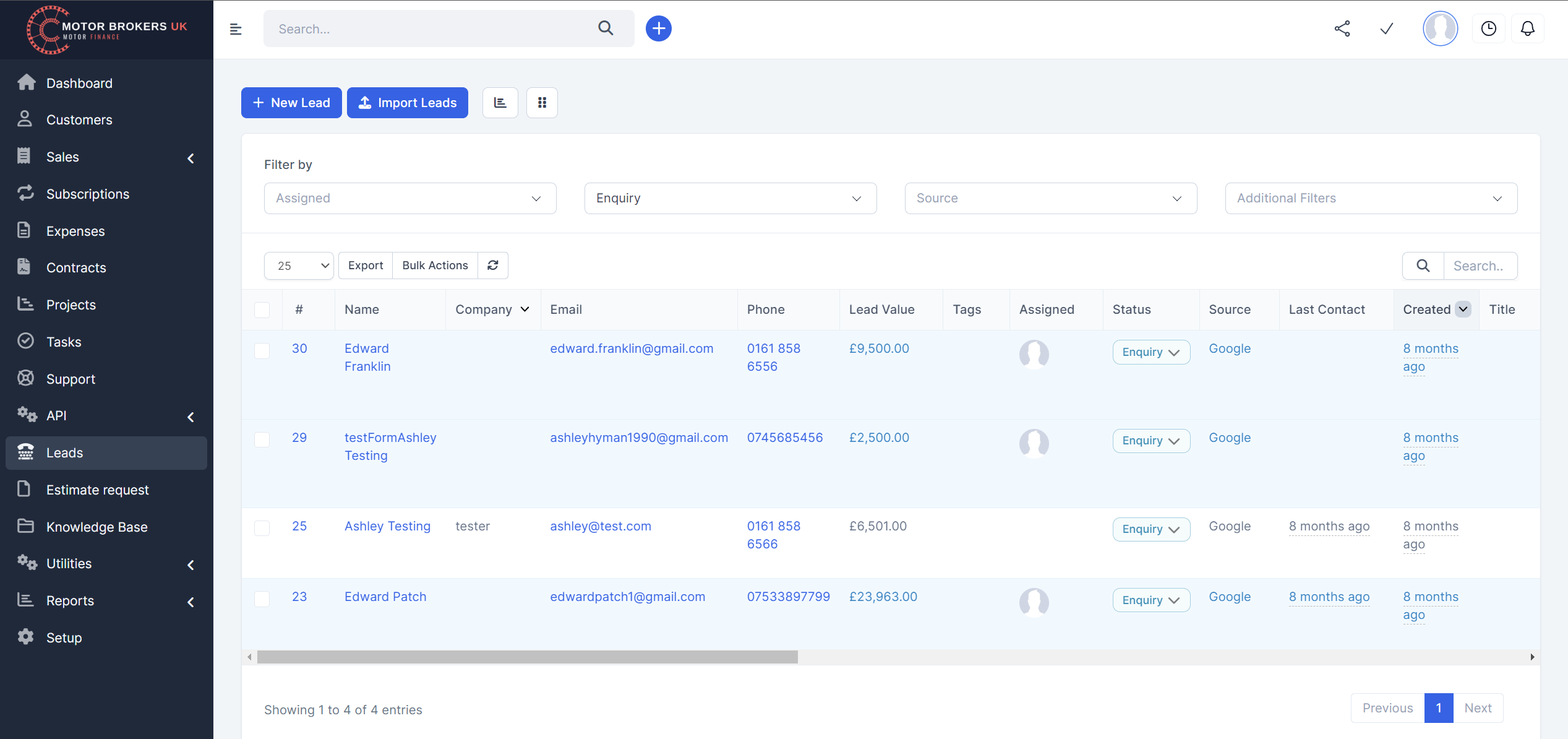Click the Support lifebuoy icon

point(25,378)
